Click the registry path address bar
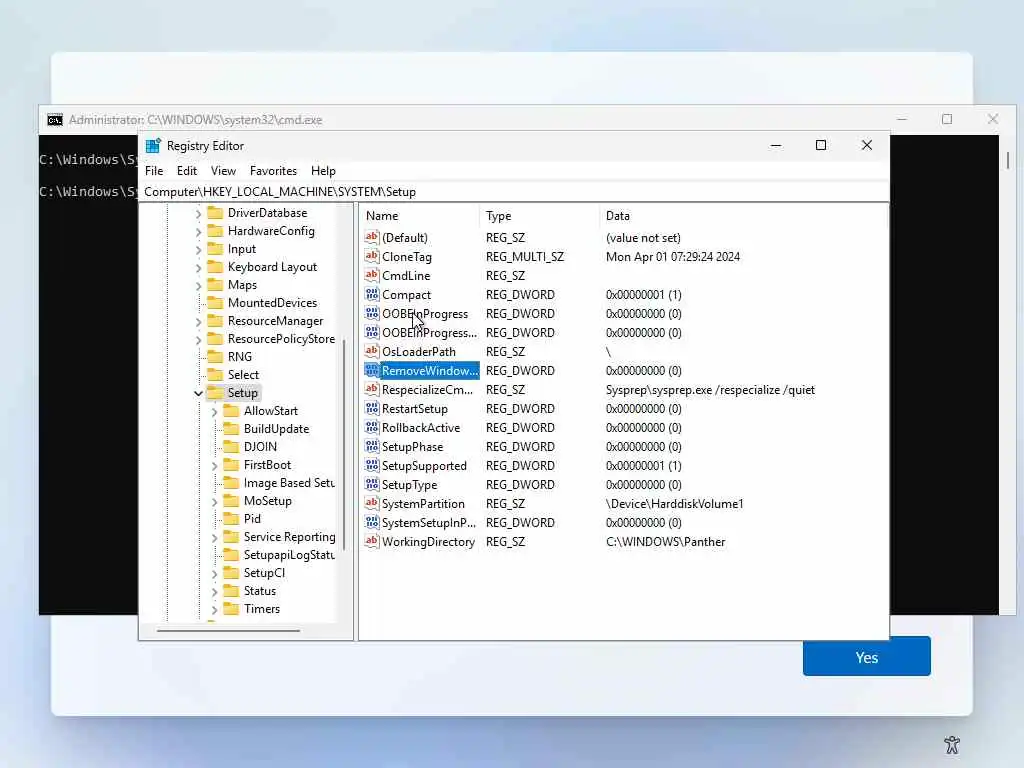 (x=515, y=191)
